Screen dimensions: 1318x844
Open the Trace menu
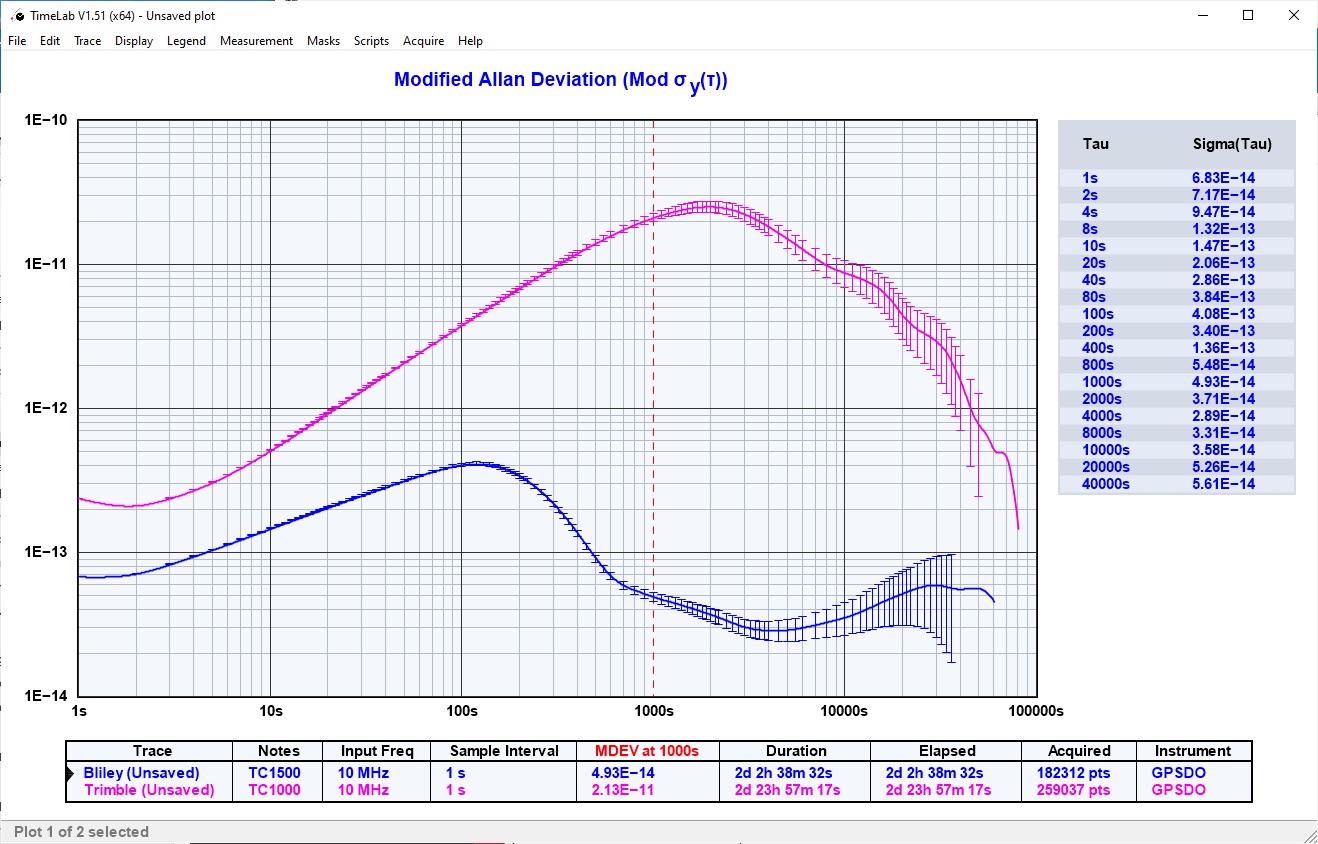coord(87,41)
